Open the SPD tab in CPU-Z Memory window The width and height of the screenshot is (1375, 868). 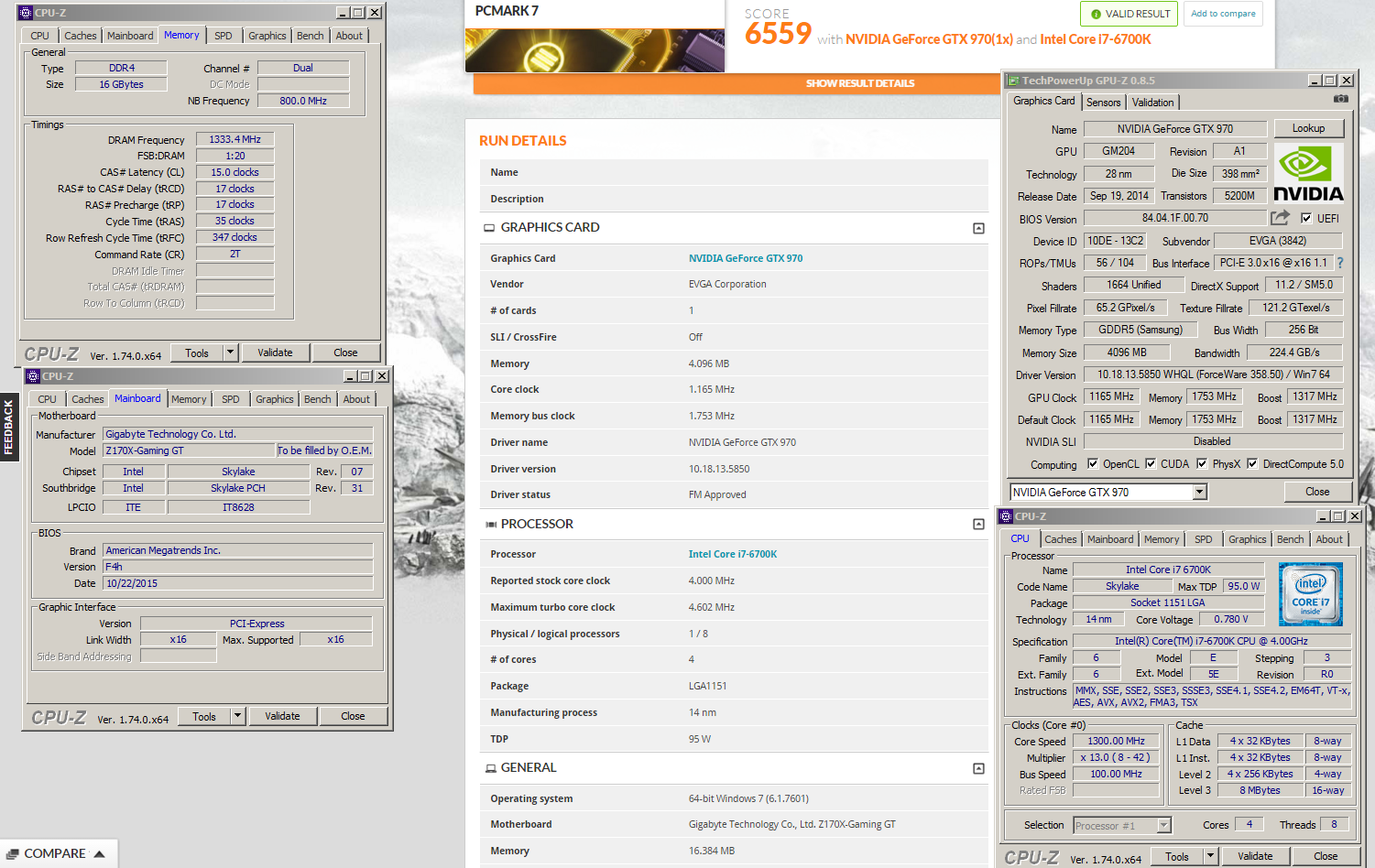tap(224, 36)
